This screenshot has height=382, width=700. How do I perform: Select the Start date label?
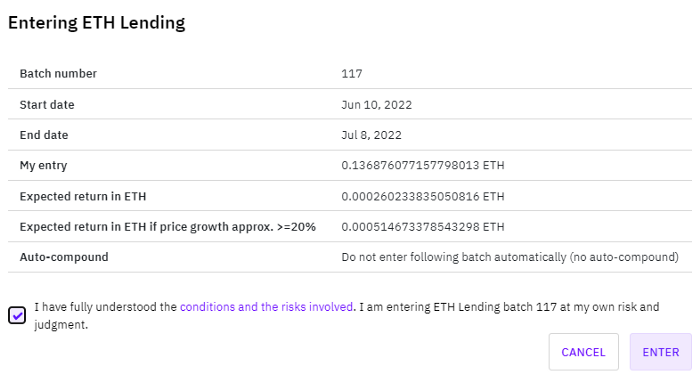(47, 104)
